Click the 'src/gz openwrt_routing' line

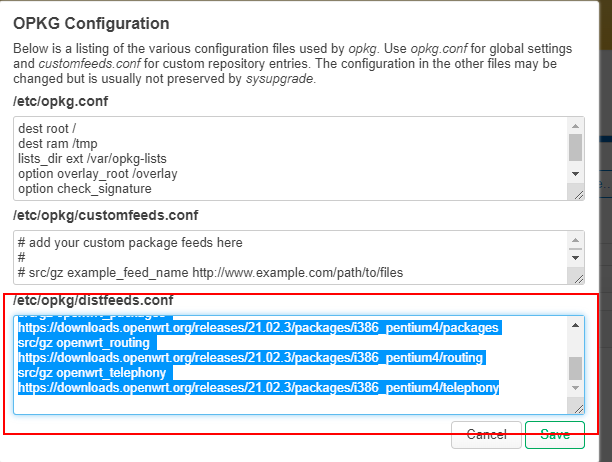pos(84,343)
